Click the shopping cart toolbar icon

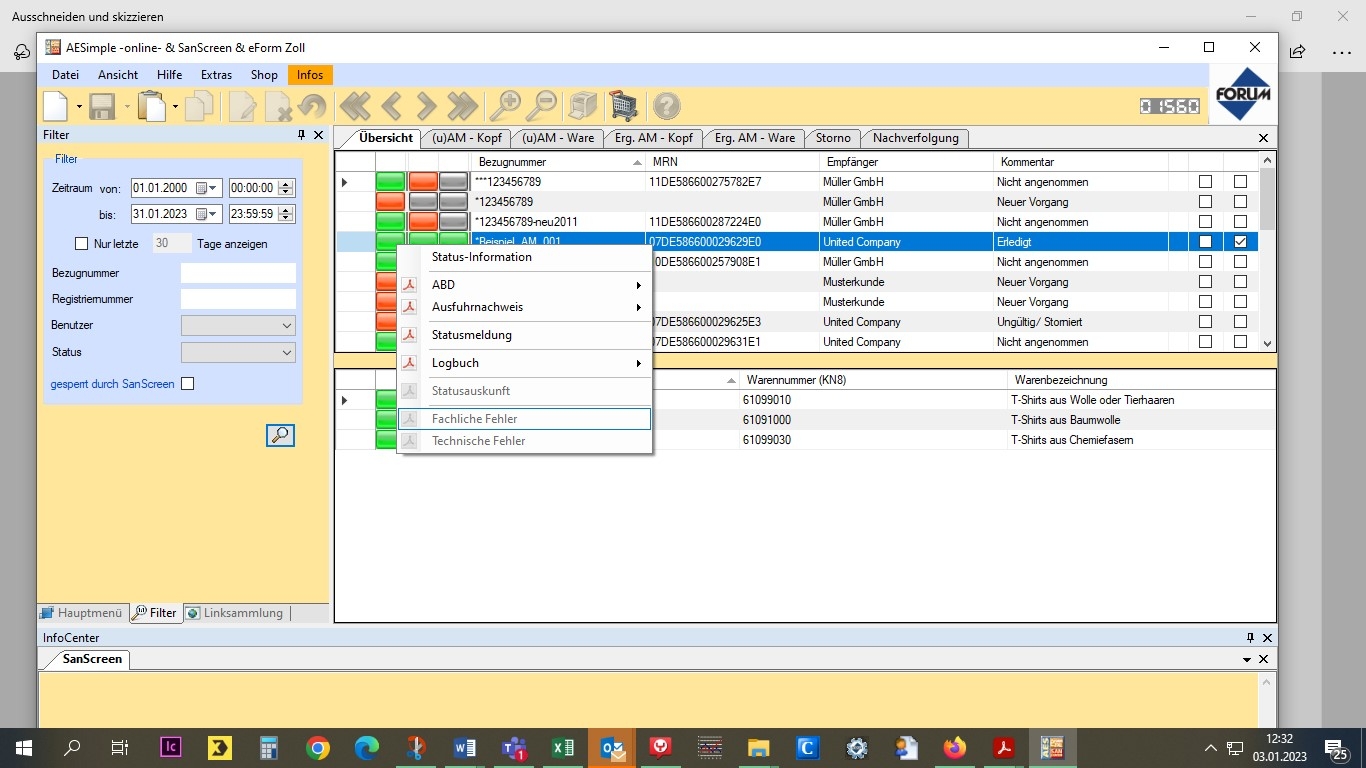[x=623, y=106]
